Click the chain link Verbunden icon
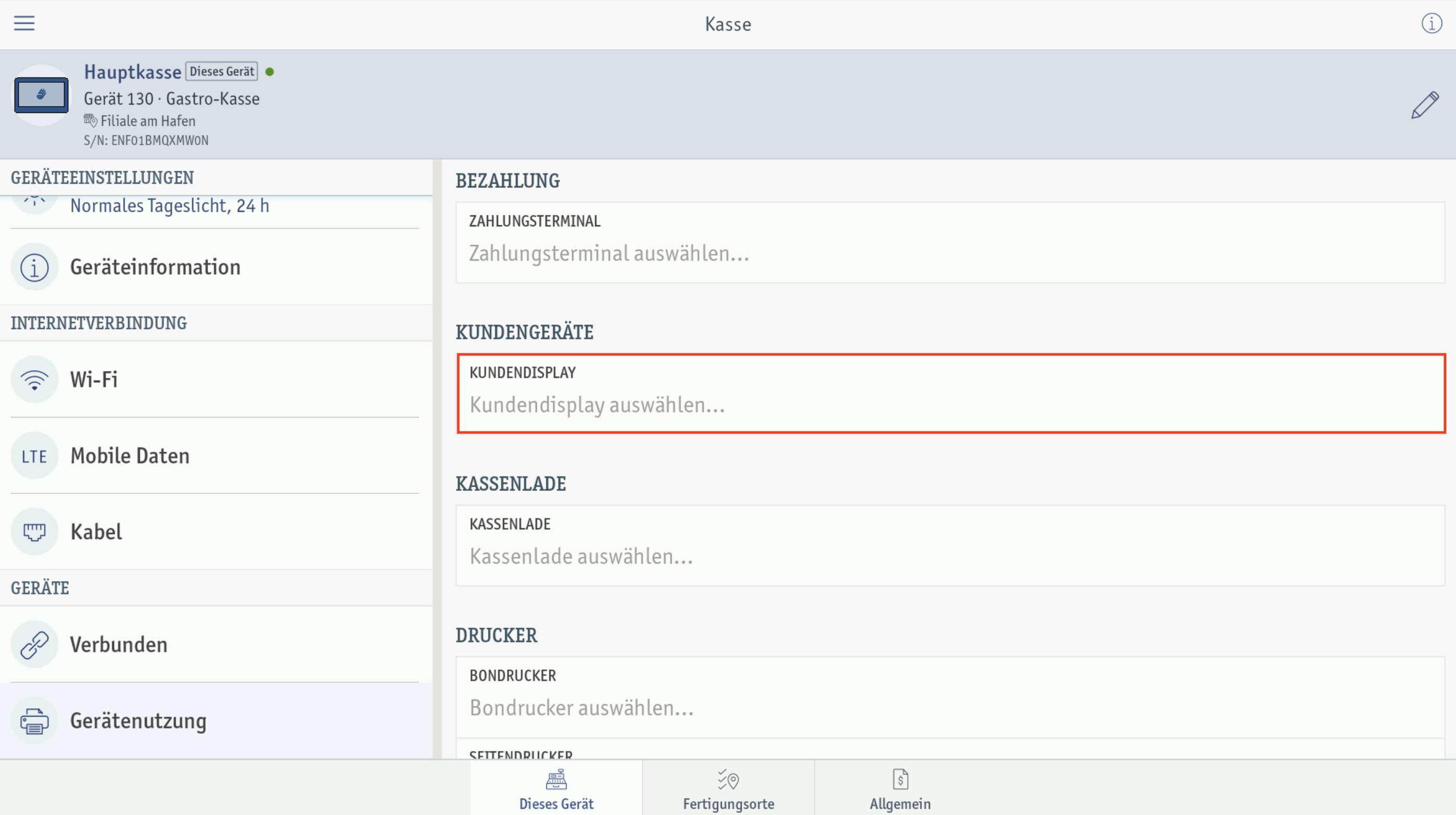Image resolution: width=1456 pixels, height=815 pixels. 34,644
